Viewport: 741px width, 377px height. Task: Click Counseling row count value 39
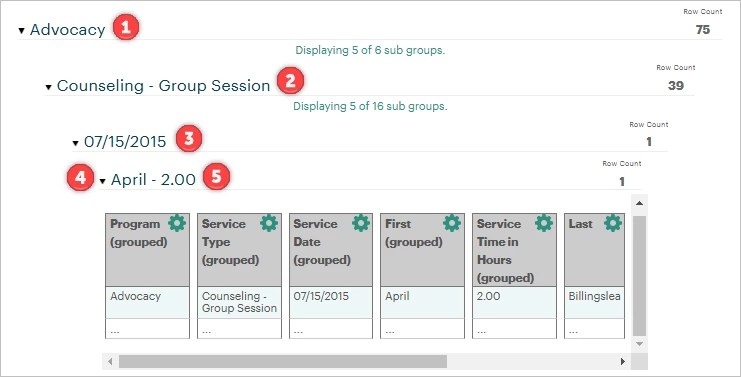676,86
